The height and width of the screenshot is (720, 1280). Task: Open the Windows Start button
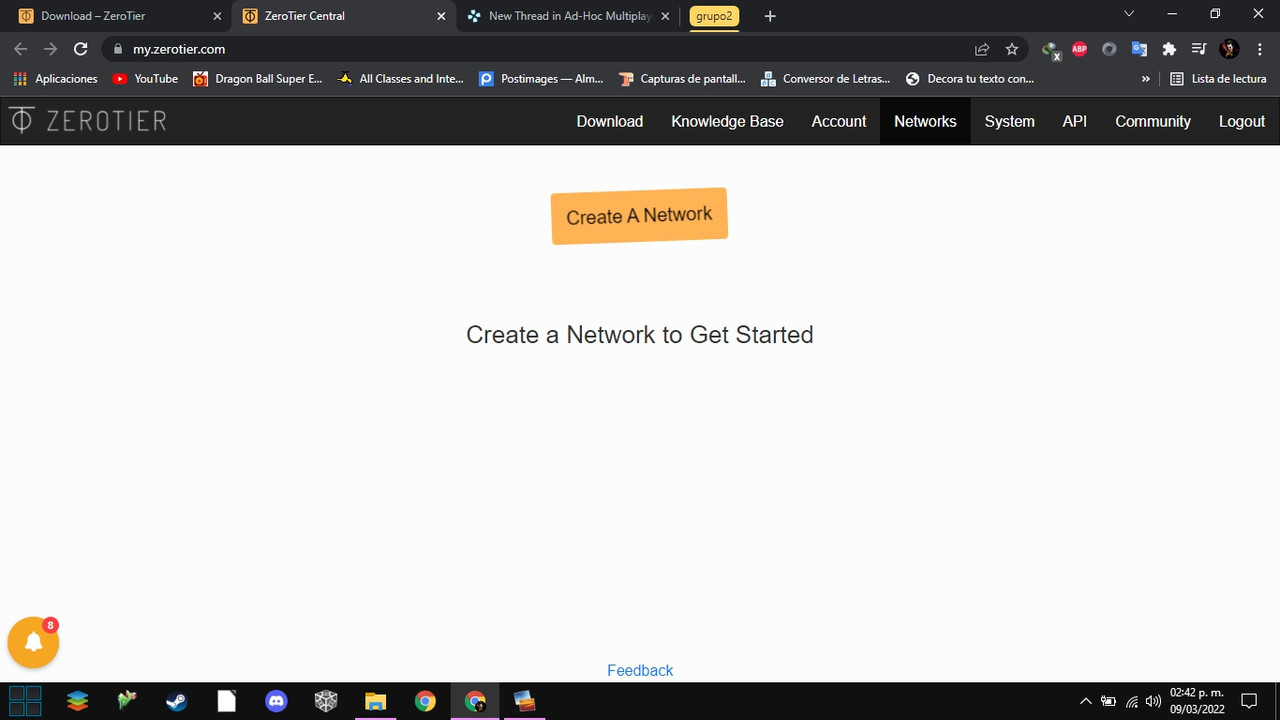(25, 701)
